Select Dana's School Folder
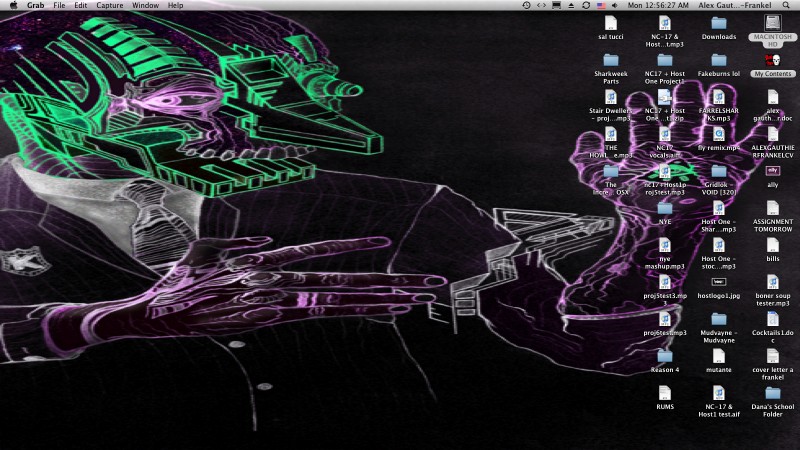The image size is (800, 450). (773, 393)
